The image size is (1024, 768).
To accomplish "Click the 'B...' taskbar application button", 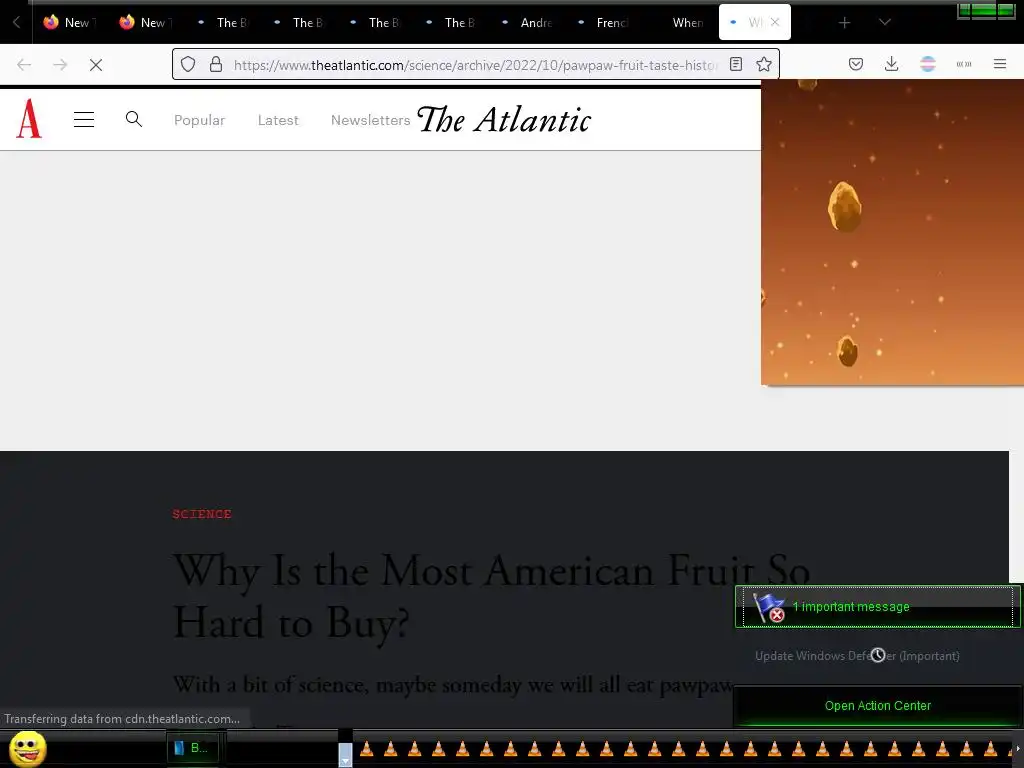I will pyautogui.click(x=193, y=748).
